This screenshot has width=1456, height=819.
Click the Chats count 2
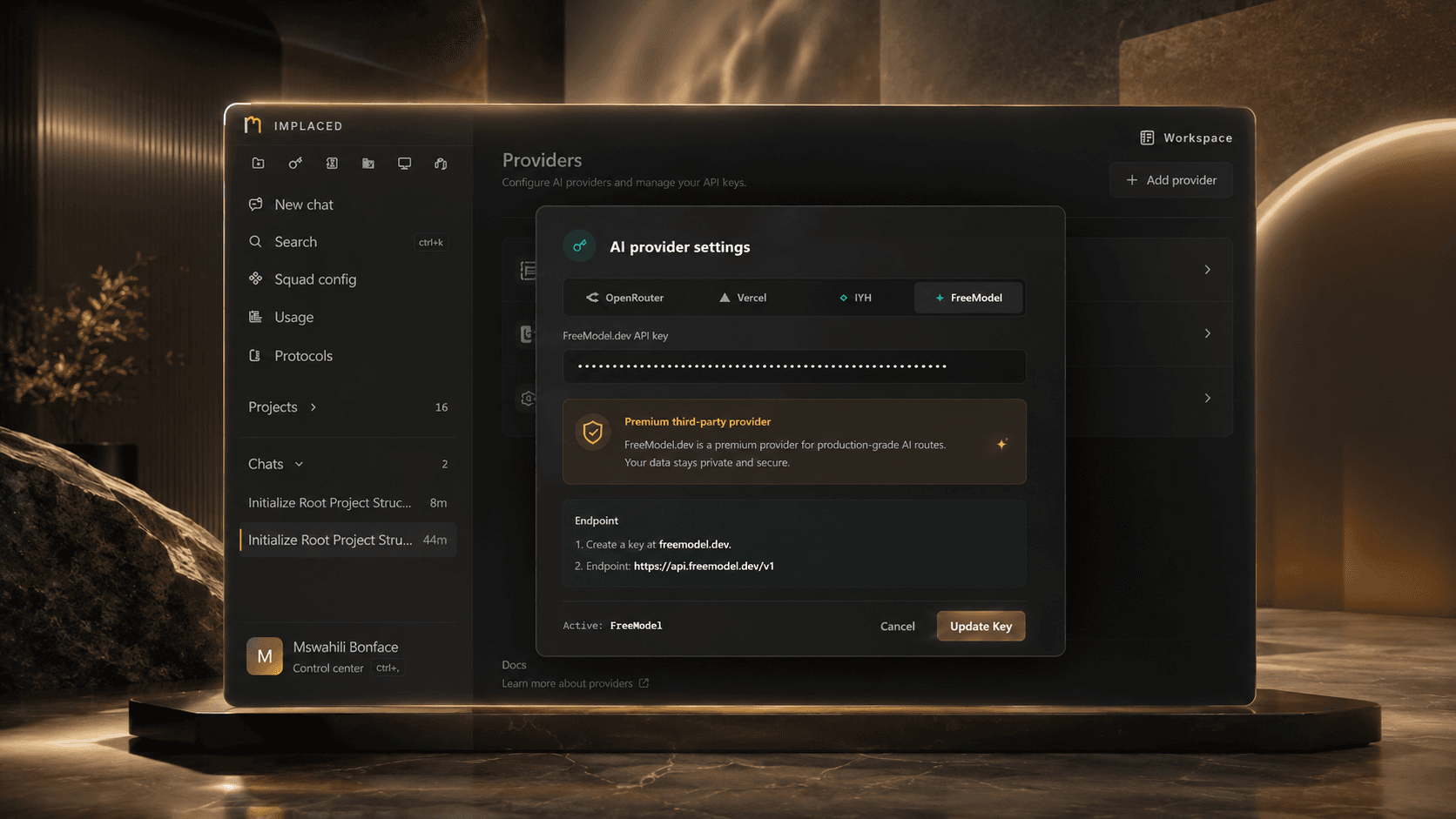(x=444, y=464)
